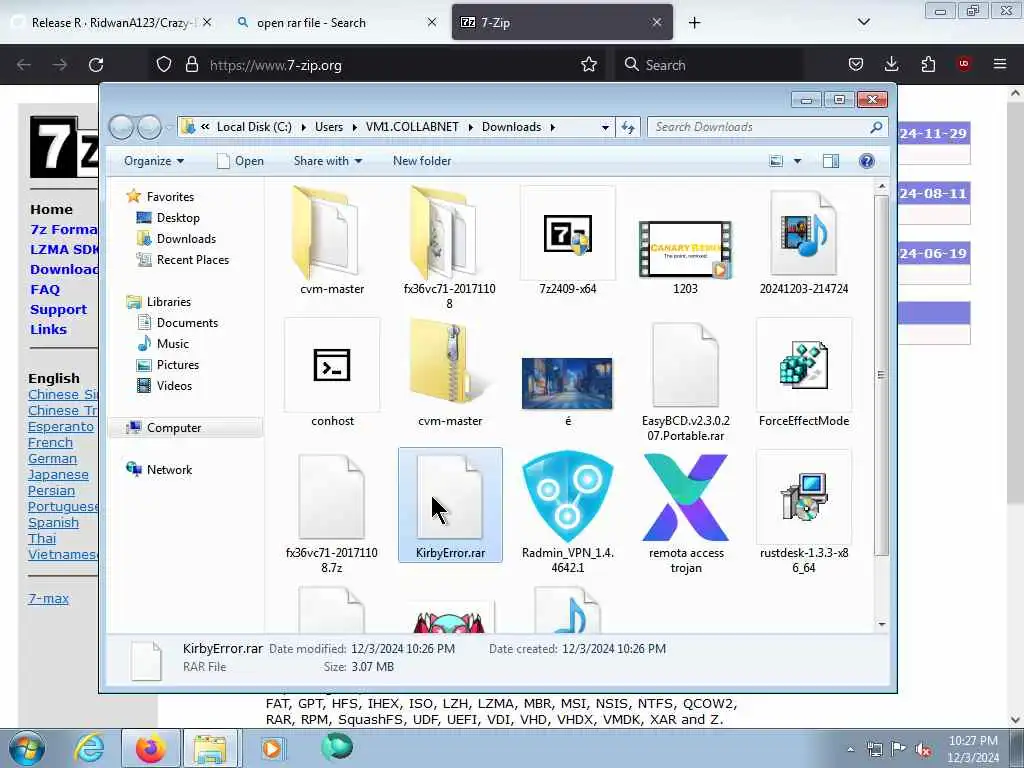Click VM1.COLLABNET in the breadcrumb
This screenshot has width=1024, height=768.
point(412,127)
